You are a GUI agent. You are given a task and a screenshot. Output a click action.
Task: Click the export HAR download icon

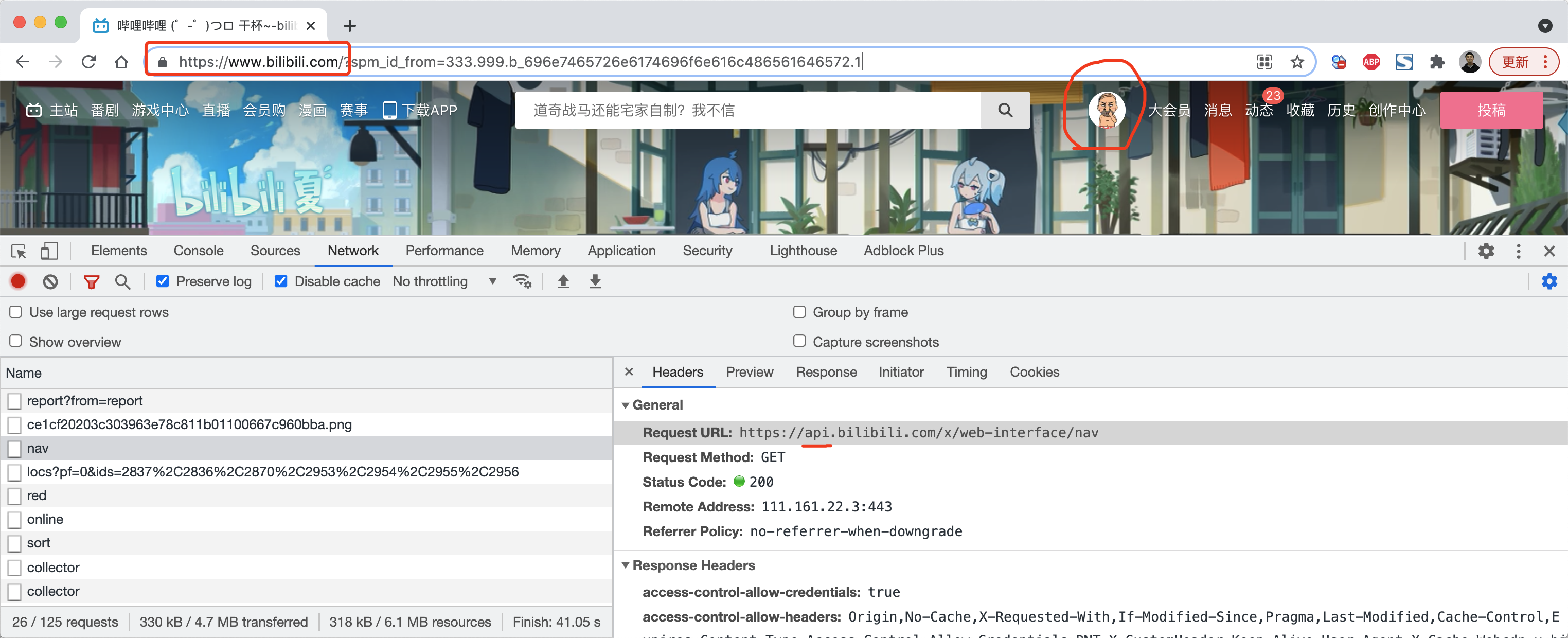pyautogui.click(x=595, y=281)
